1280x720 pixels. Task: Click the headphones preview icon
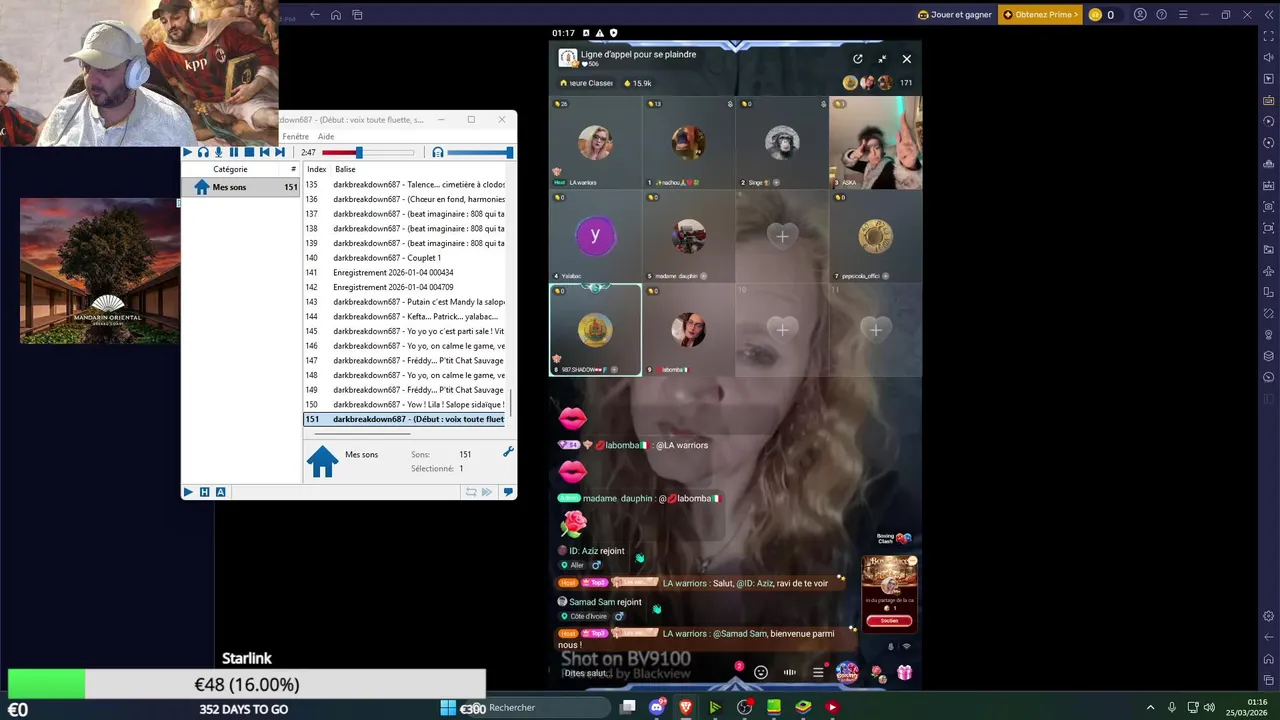[x=203, y=152]
